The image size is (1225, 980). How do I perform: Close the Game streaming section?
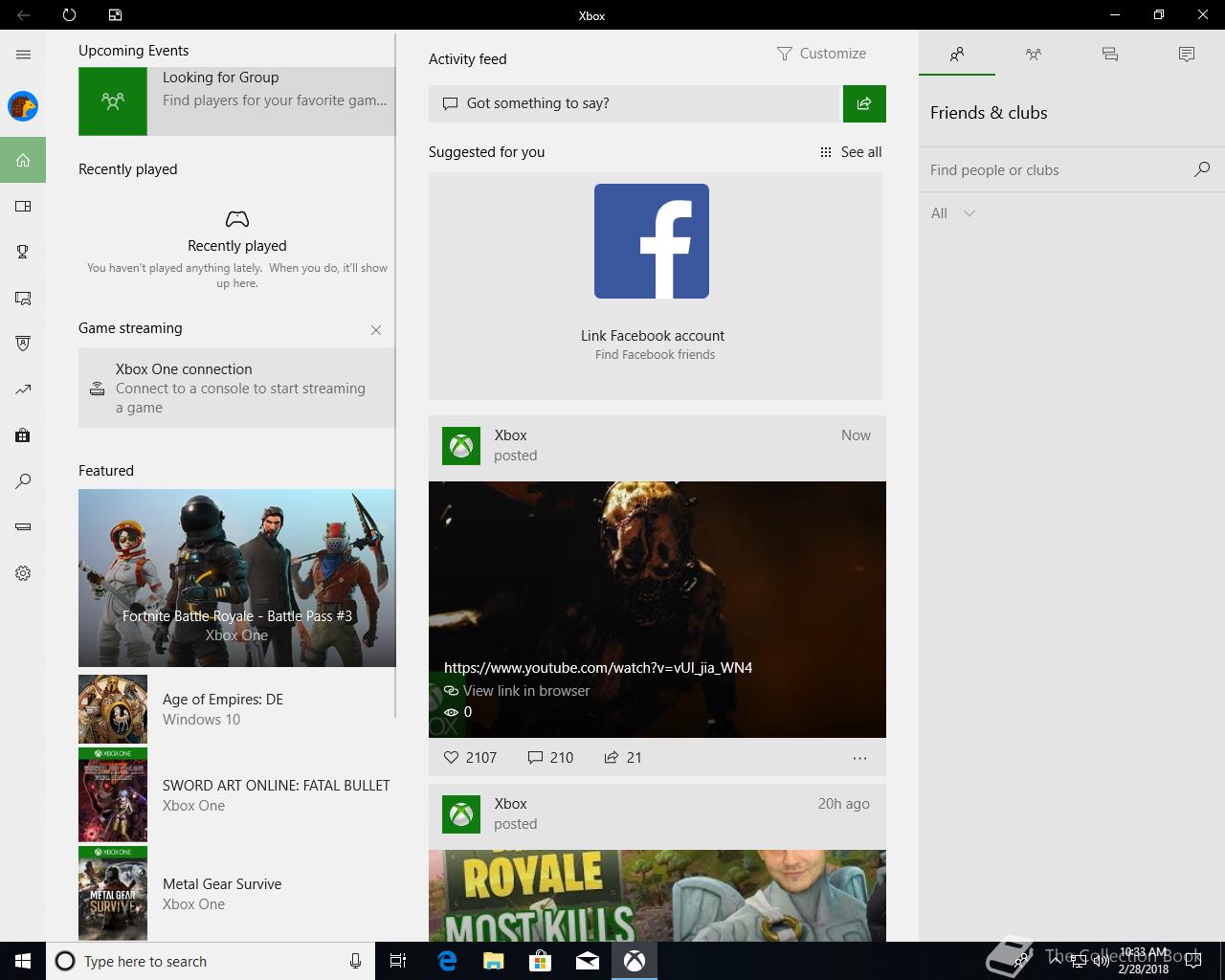[x=376, y=330]
